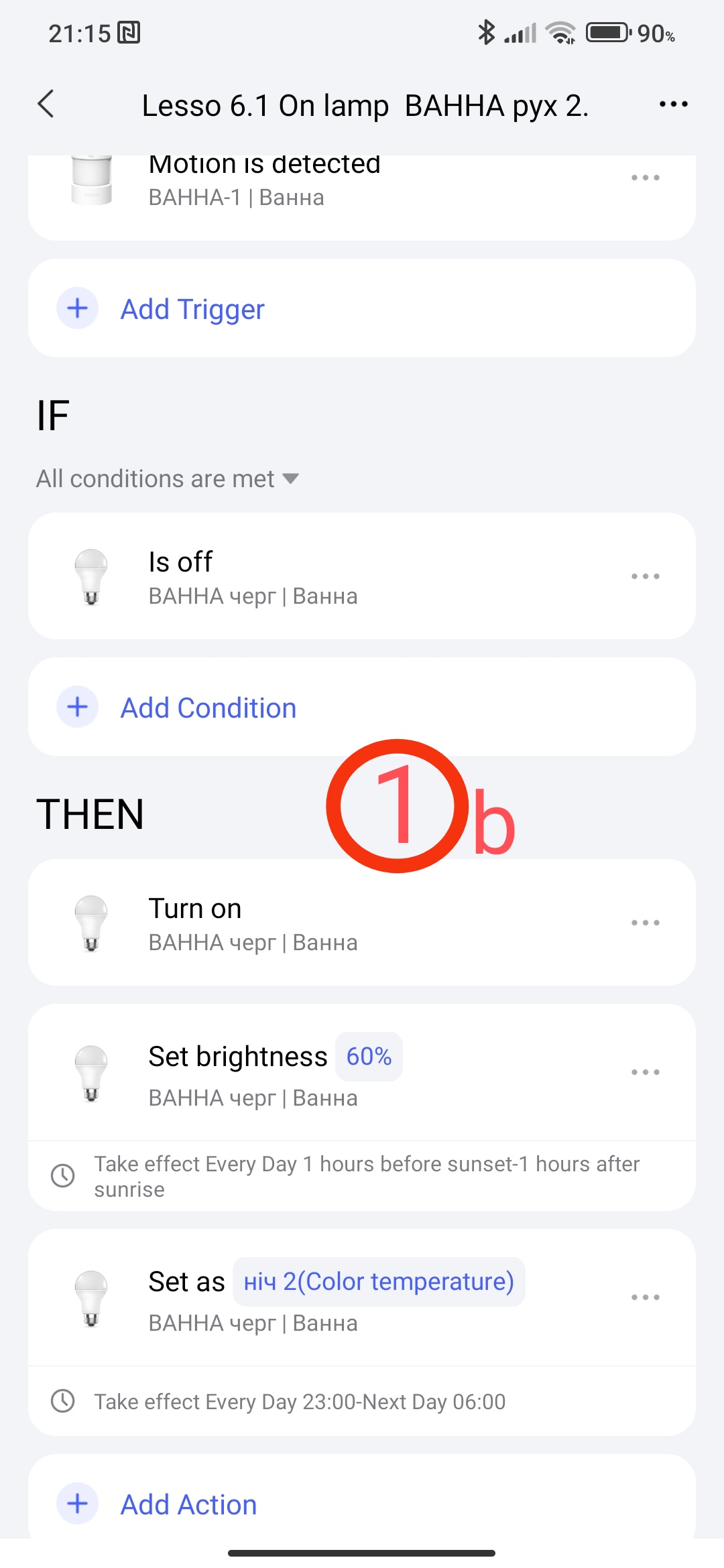Edit the 23:00-Next Day 06:00 schedule
Image resolution: width=724 pixels, height=1568 pixels.
pyautogui.click(x=299, y=1402)
